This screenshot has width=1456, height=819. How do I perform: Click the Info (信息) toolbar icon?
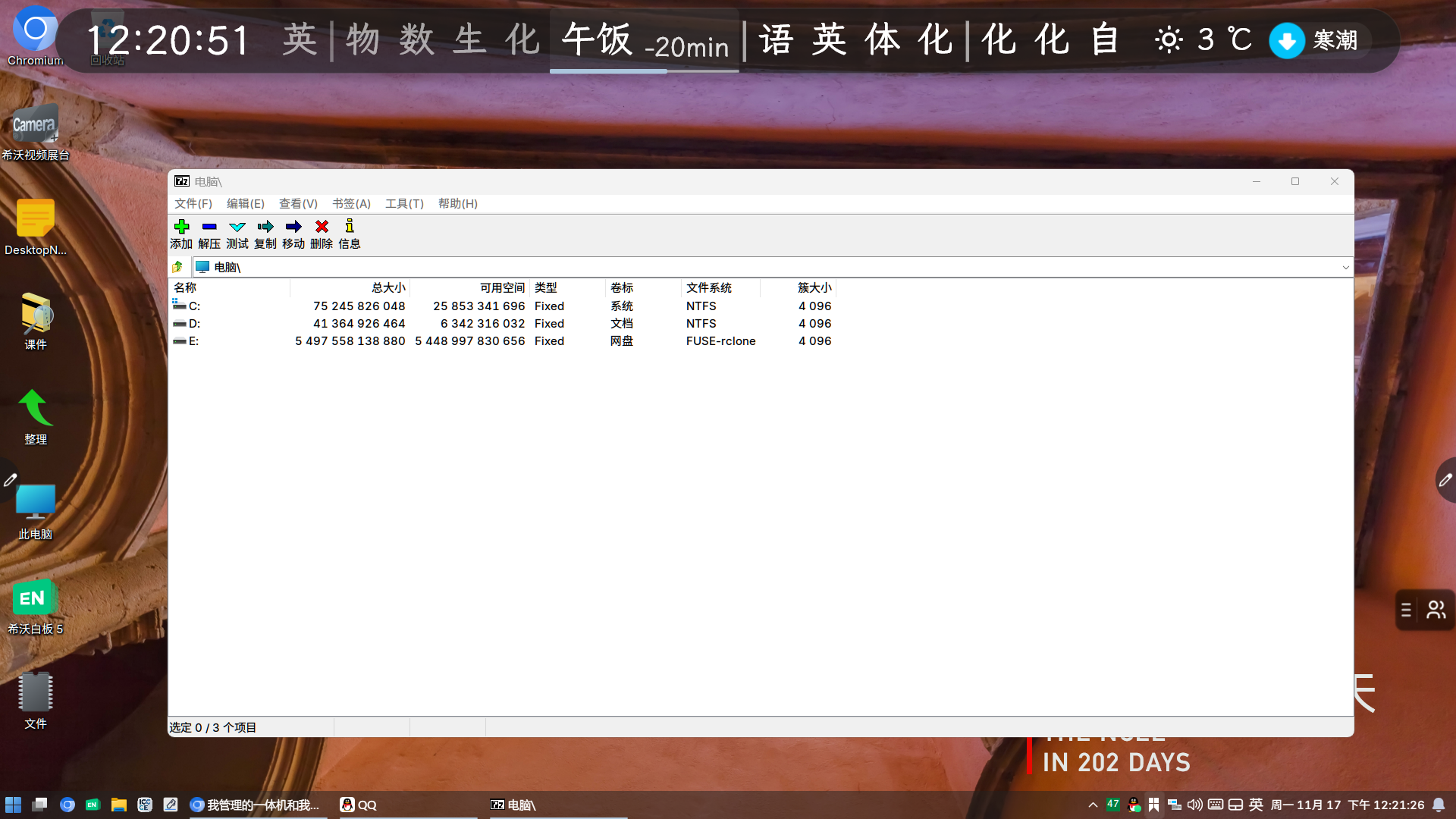click(x=350, y=227)
